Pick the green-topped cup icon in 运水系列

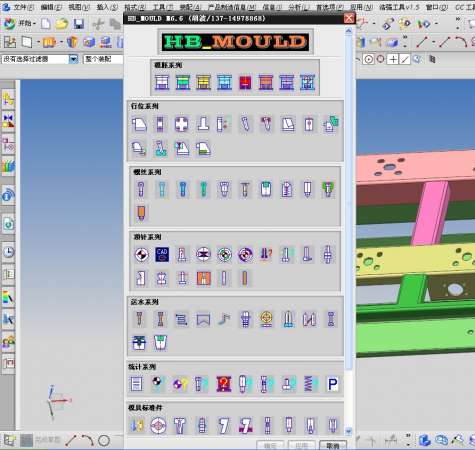pyautogui.click(x=160, y=343)
